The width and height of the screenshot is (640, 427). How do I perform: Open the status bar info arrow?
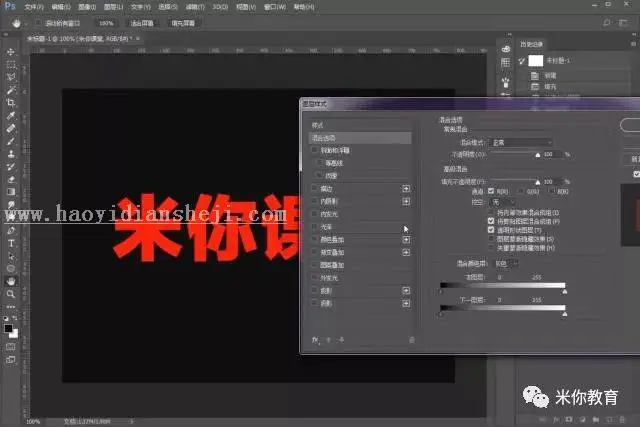[131, 421]
